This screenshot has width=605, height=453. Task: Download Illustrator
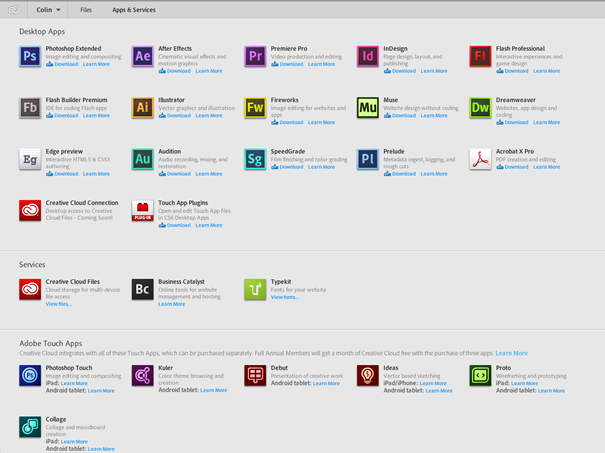tap(175, 115)
